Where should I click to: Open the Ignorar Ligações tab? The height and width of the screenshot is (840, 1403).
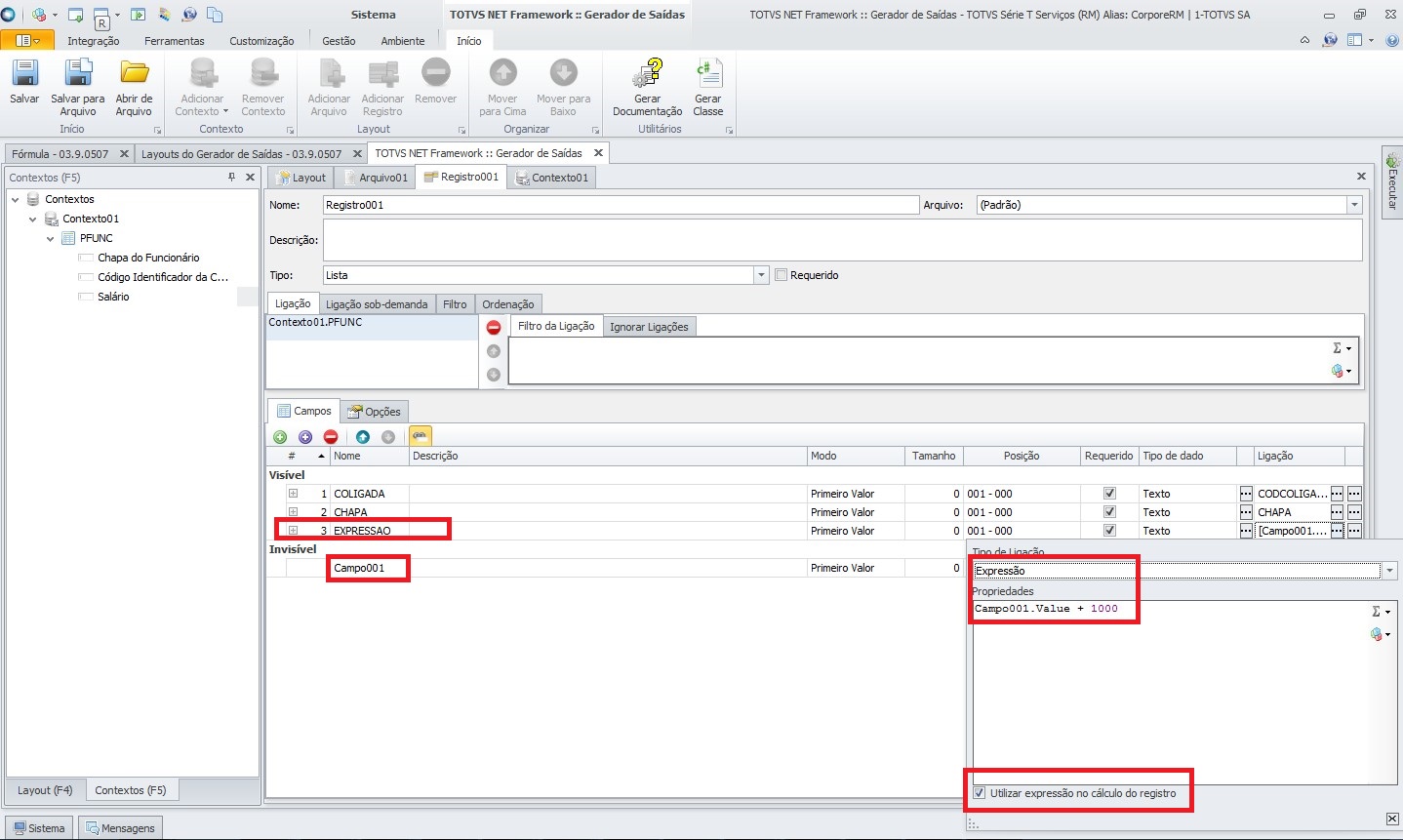649,327
